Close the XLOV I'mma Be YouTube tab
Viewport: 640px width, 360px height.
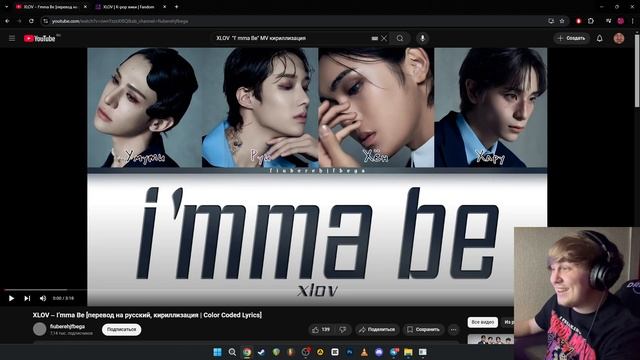coord(85,7)
